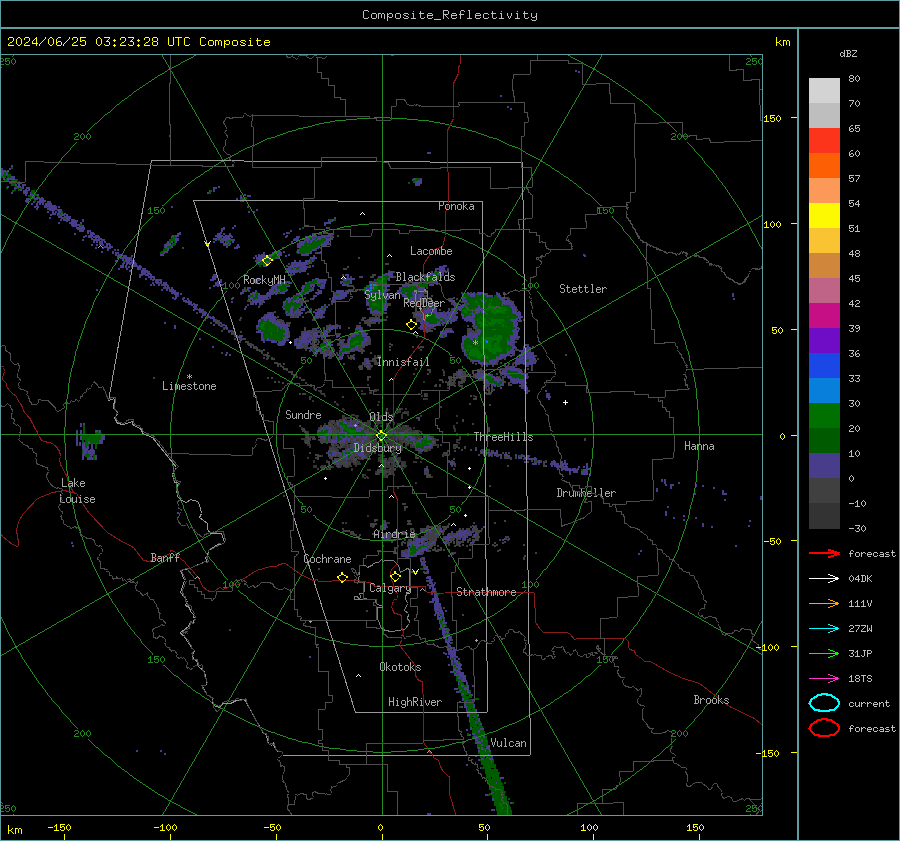Click the Innisfail city label
This screenshot has width=900, height=841.
(x=403, y=362)
